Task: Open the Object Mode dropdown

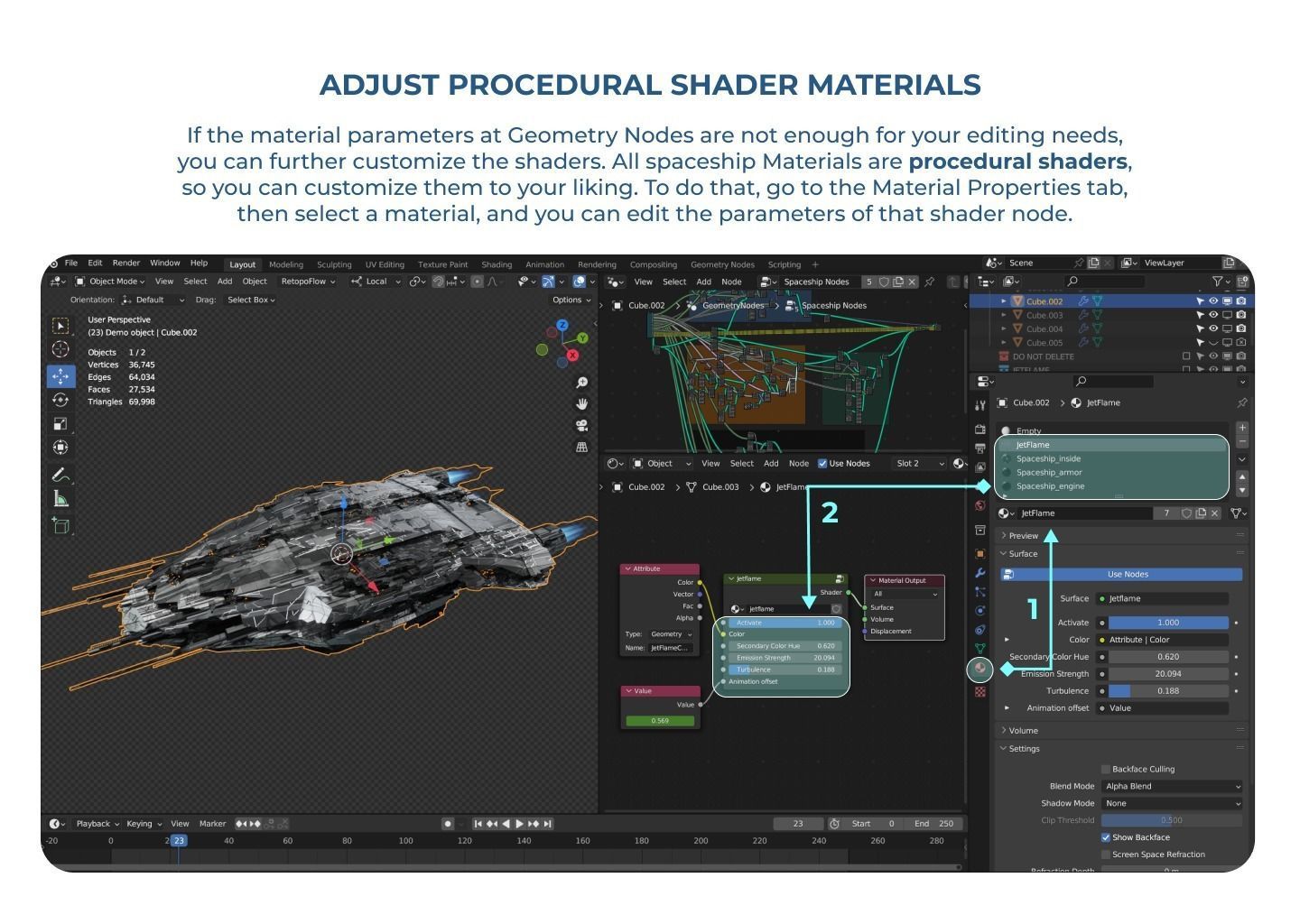Action: (110, 282)
